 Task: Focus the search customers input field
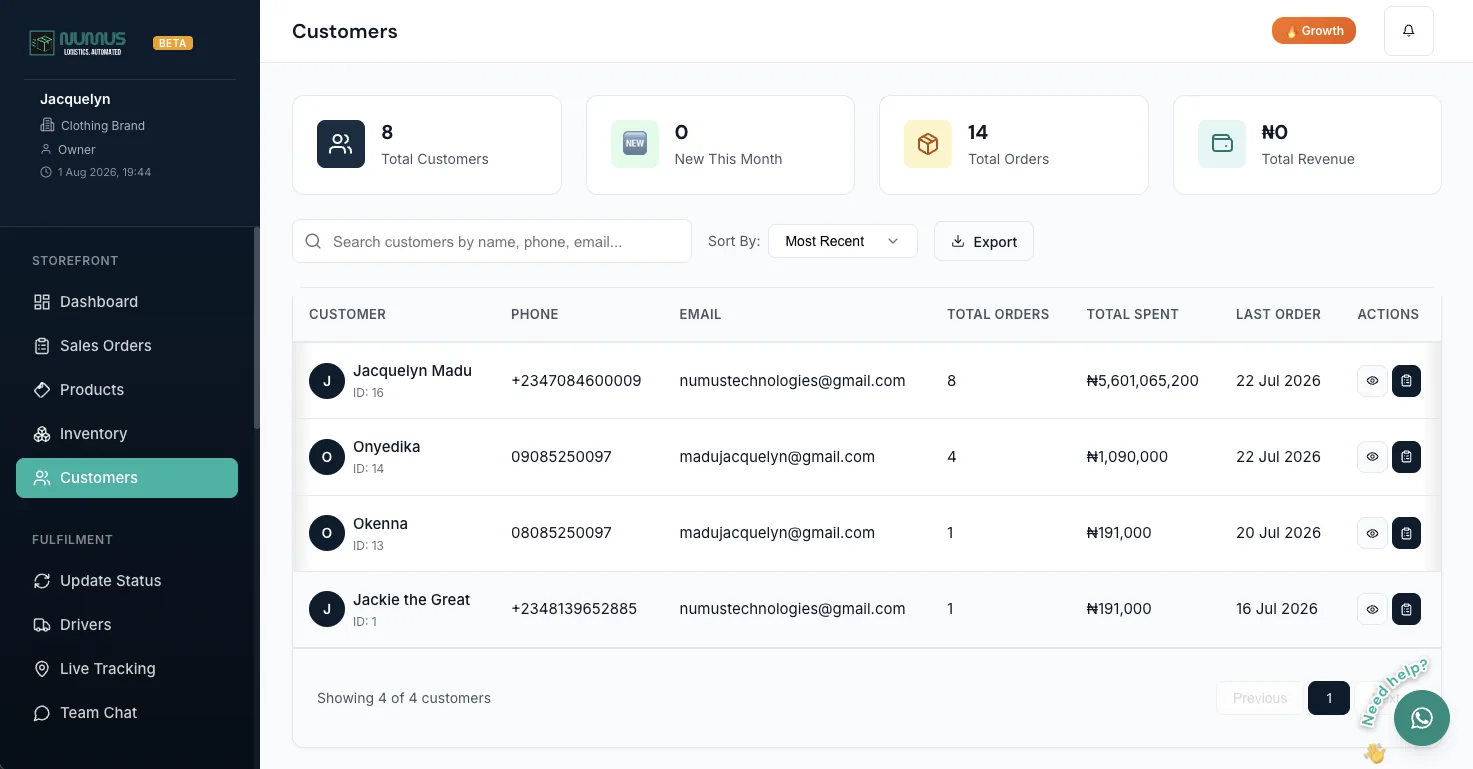pos(492,241)
